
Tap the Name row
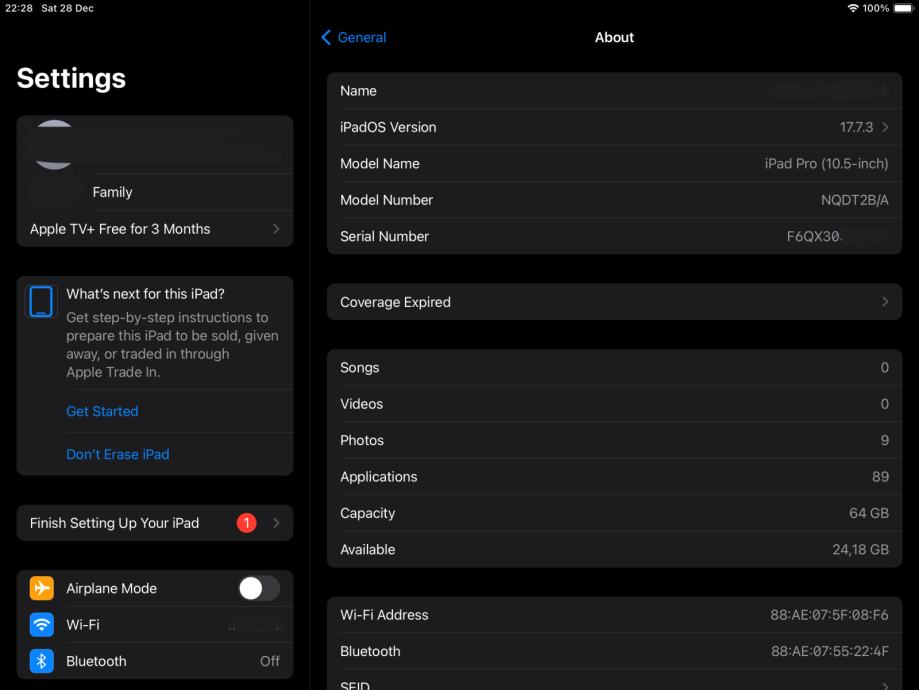tap(614, 91)
